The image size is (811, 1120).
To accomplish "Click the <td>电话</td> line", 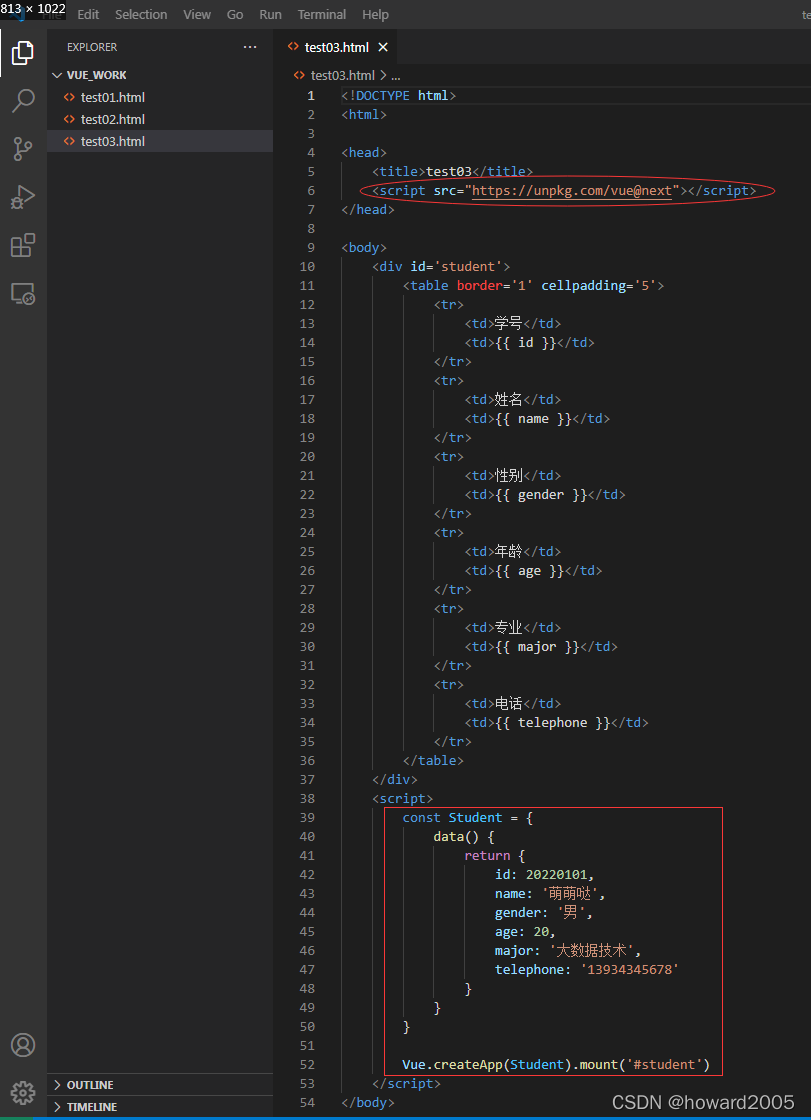I will [x=513, y=704].
